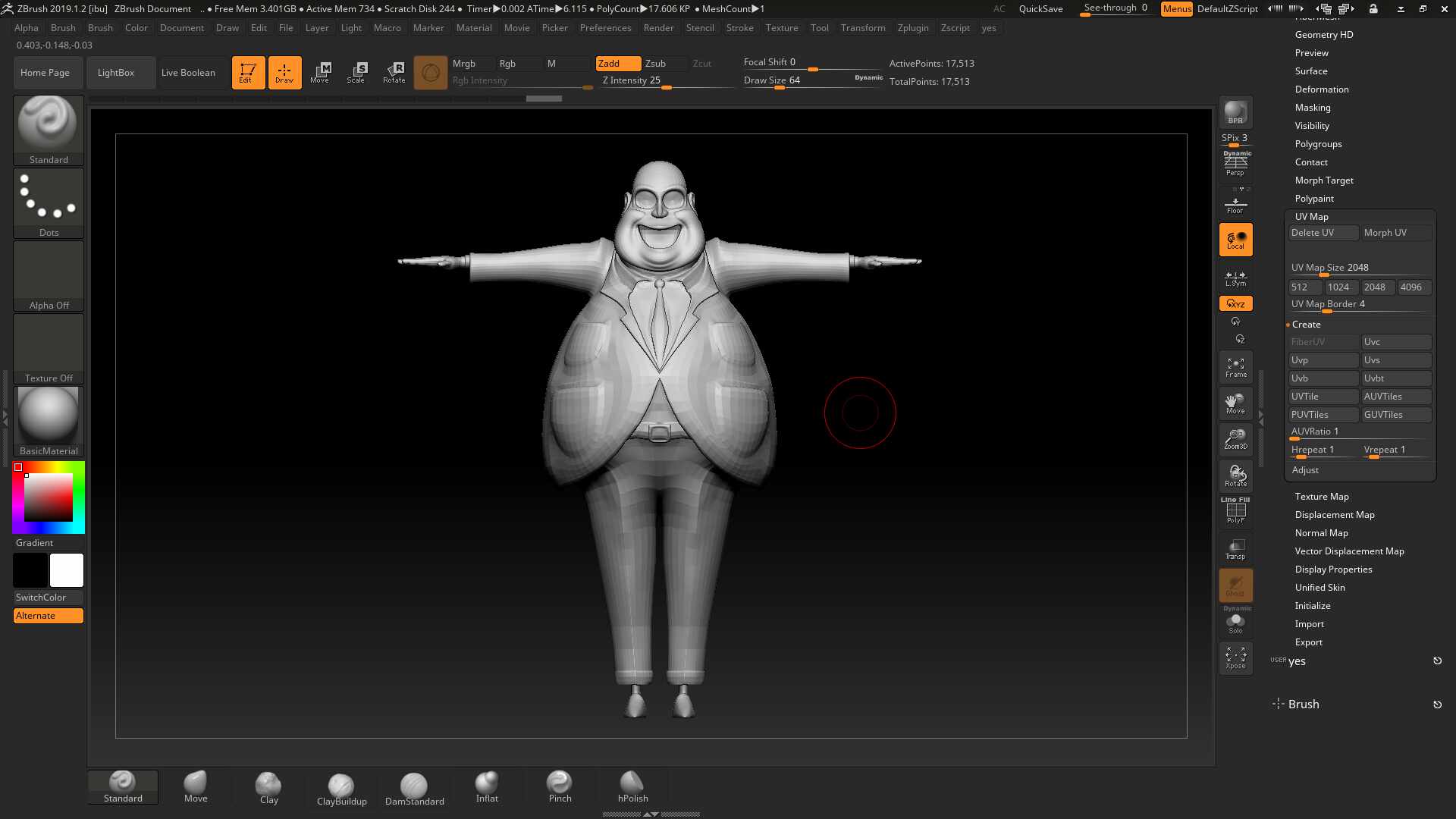Open the Document menu
The image size is (1456, 819).
click(182, 28)
